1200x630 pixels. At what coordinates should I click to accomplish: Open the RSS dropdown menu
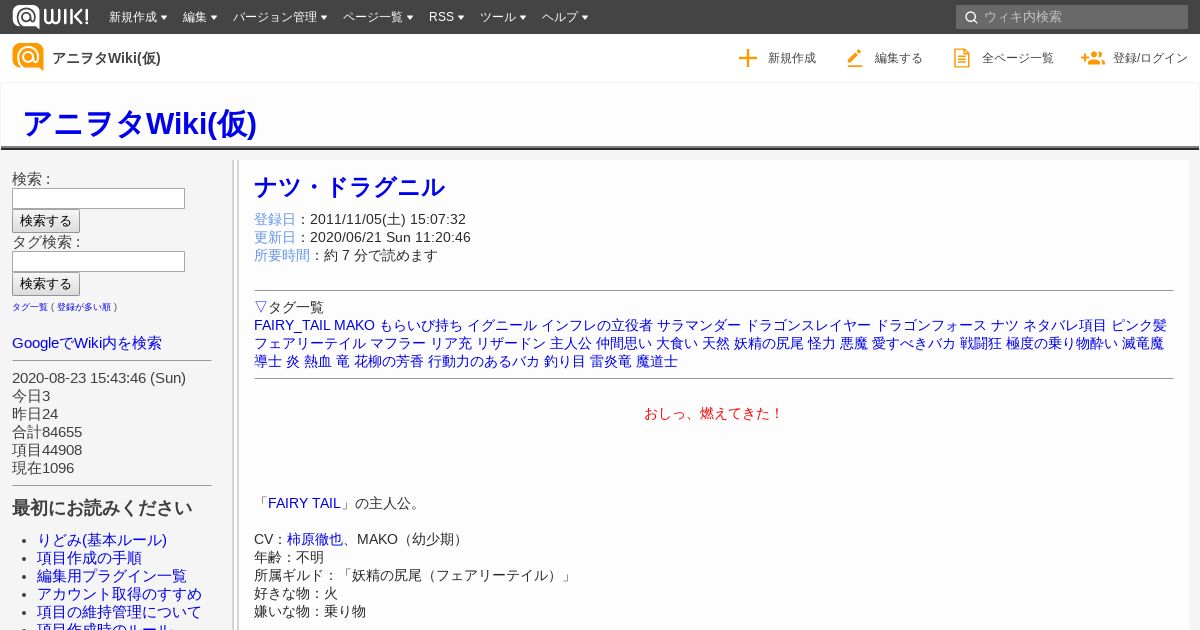tap(447, 17)
